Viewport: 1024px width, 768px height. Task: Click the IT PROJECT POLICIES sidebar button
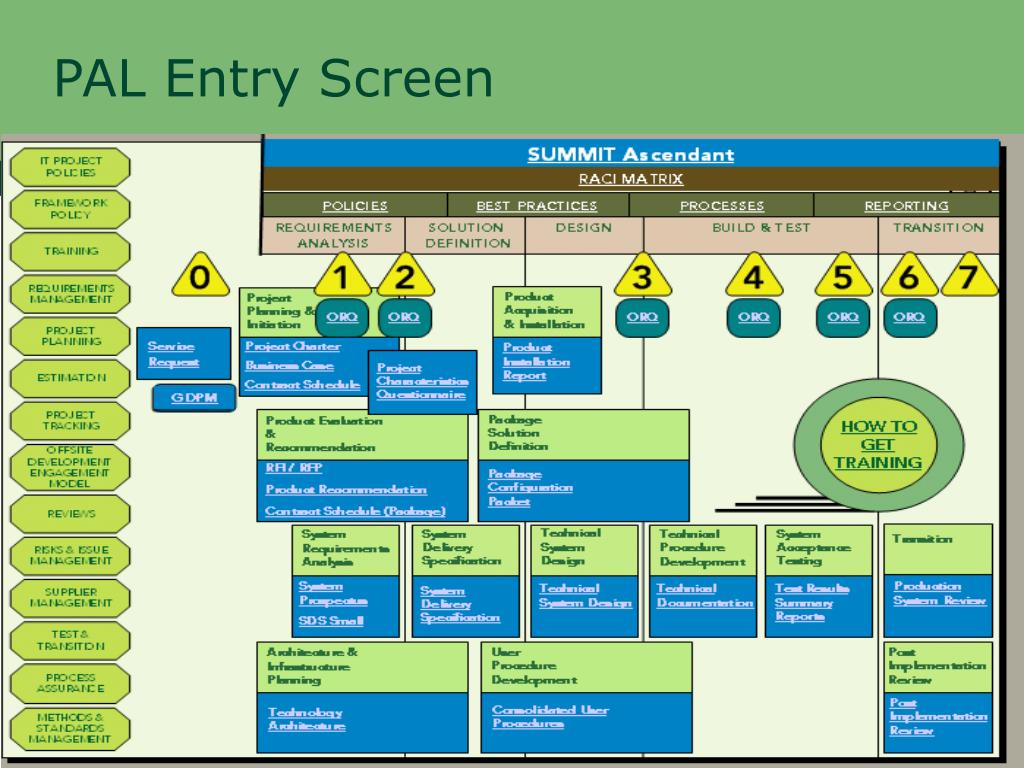70,167
